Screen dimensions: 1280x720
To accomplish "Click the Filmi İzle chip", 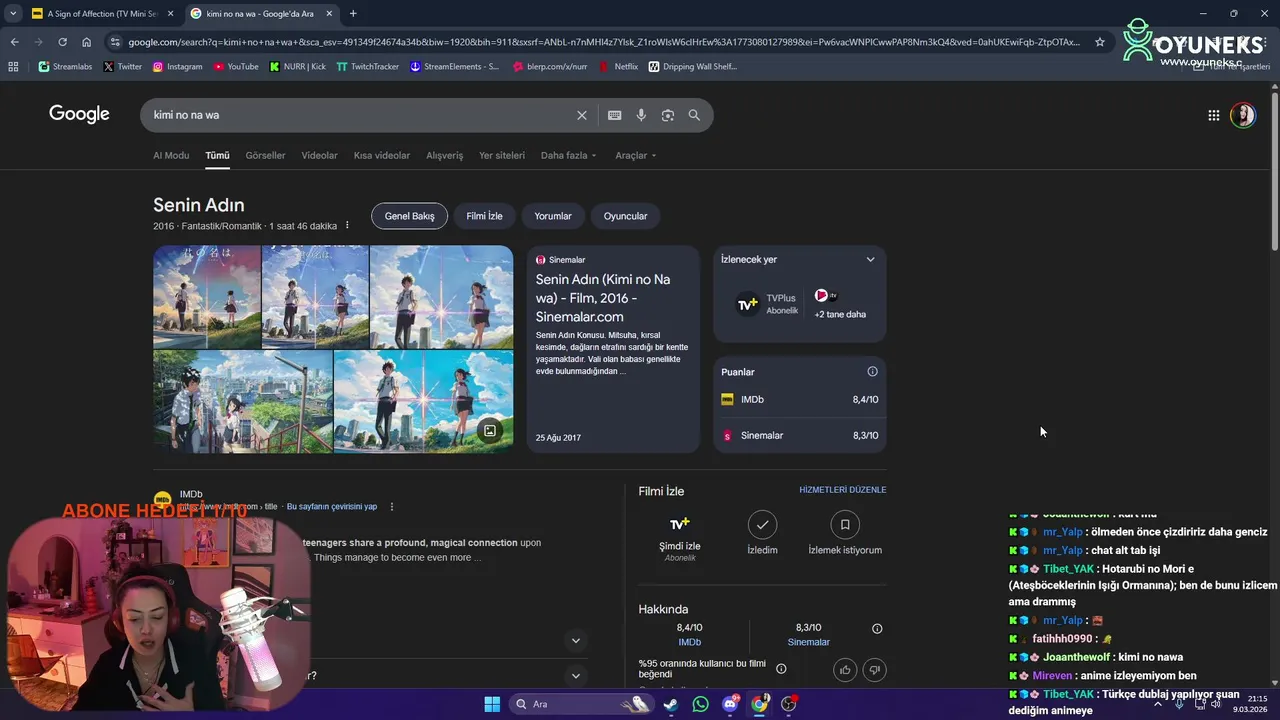I will click(484, 216).
